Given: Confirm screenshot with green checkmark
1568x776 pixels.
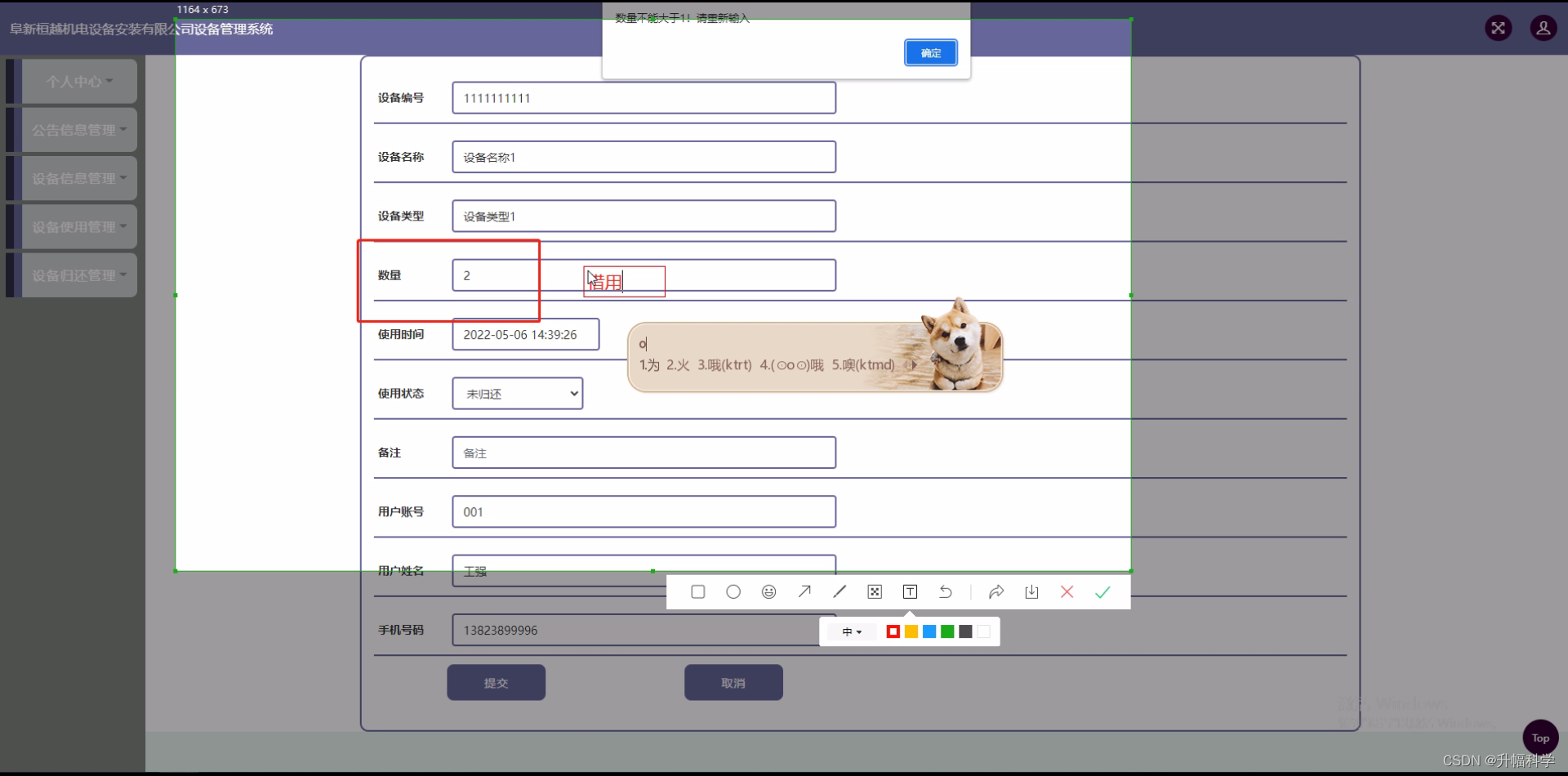Looking at the screenshot, I should coord(1102,591).
